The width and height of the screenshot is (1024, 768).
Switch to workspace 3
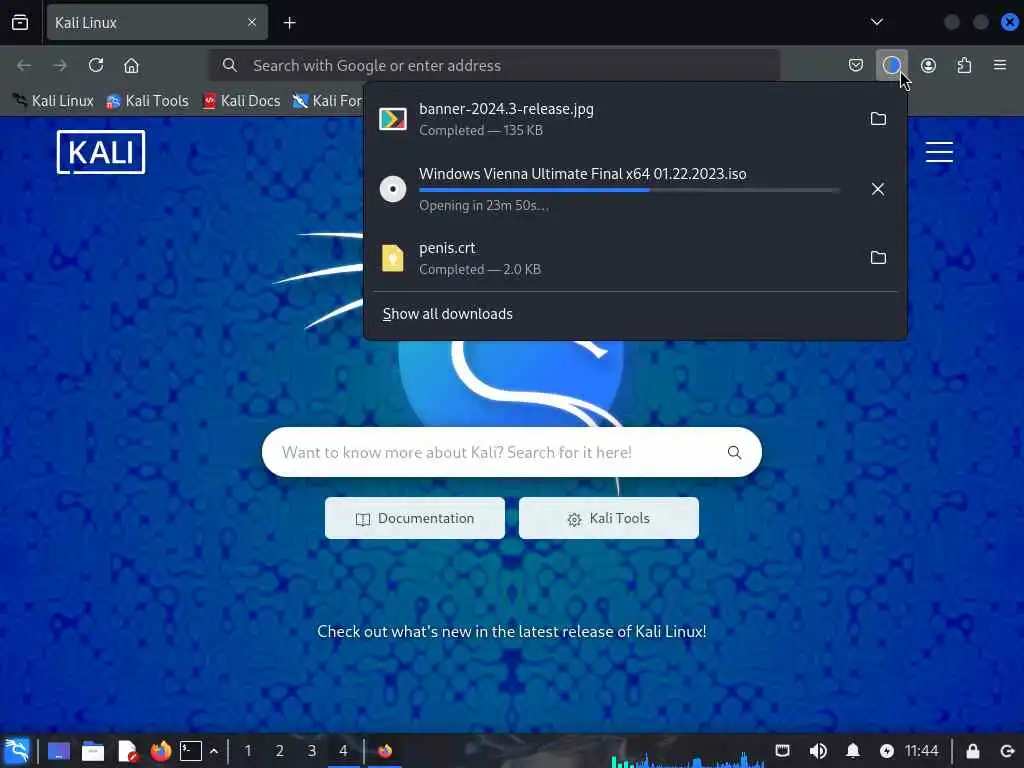click(x=312, y=751)
